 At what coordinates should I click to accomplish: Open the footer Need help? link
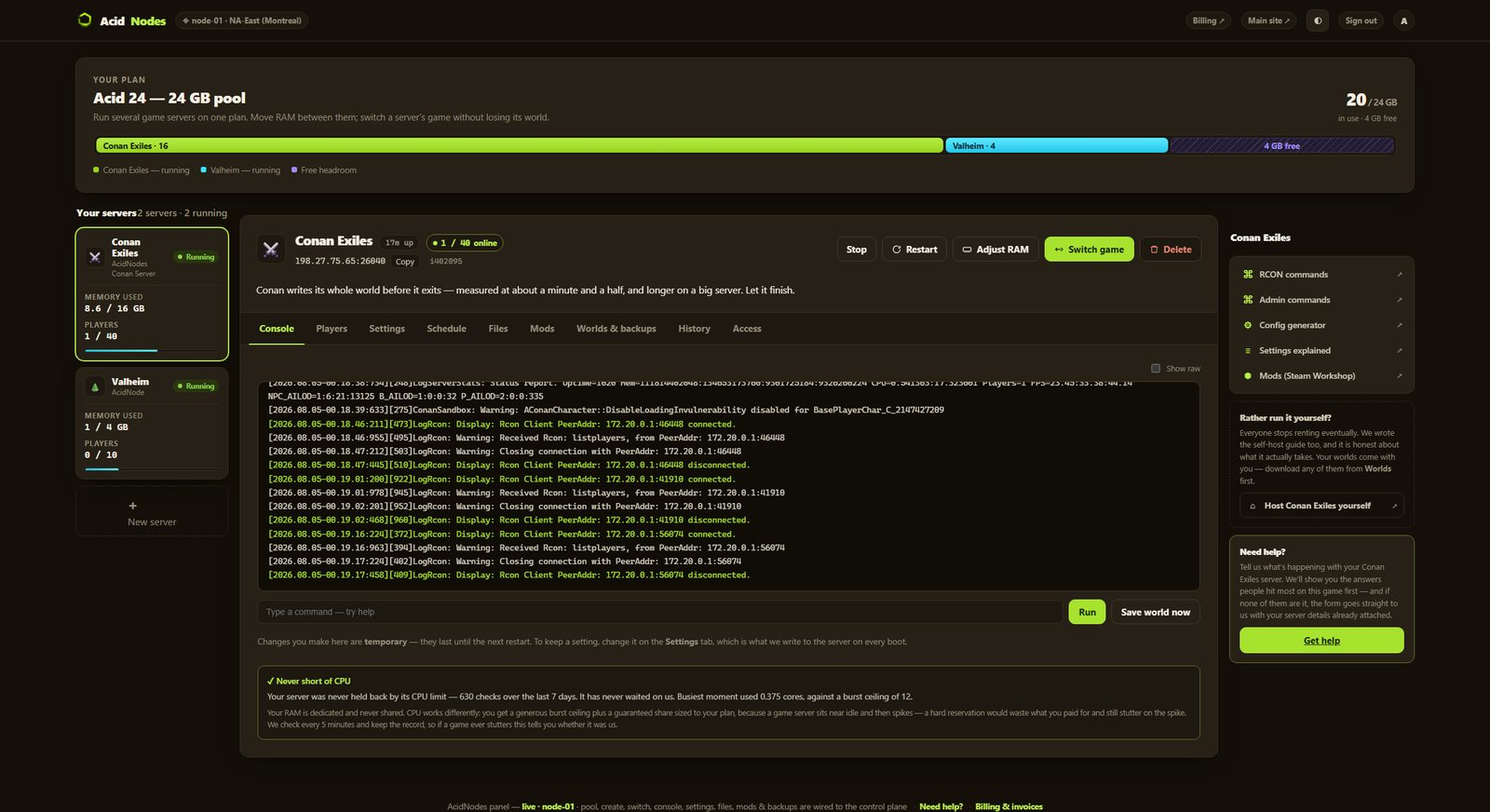pos(941,806)
